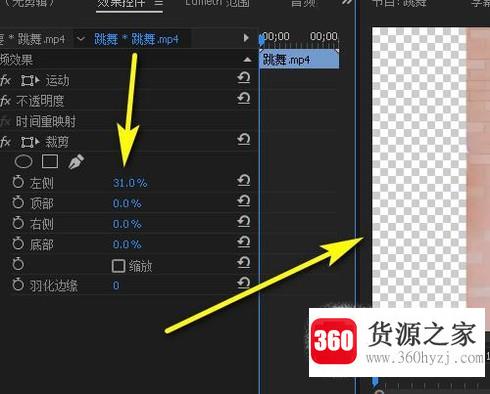
Task: Click the program monitor video preview
Action: (431, 168)
